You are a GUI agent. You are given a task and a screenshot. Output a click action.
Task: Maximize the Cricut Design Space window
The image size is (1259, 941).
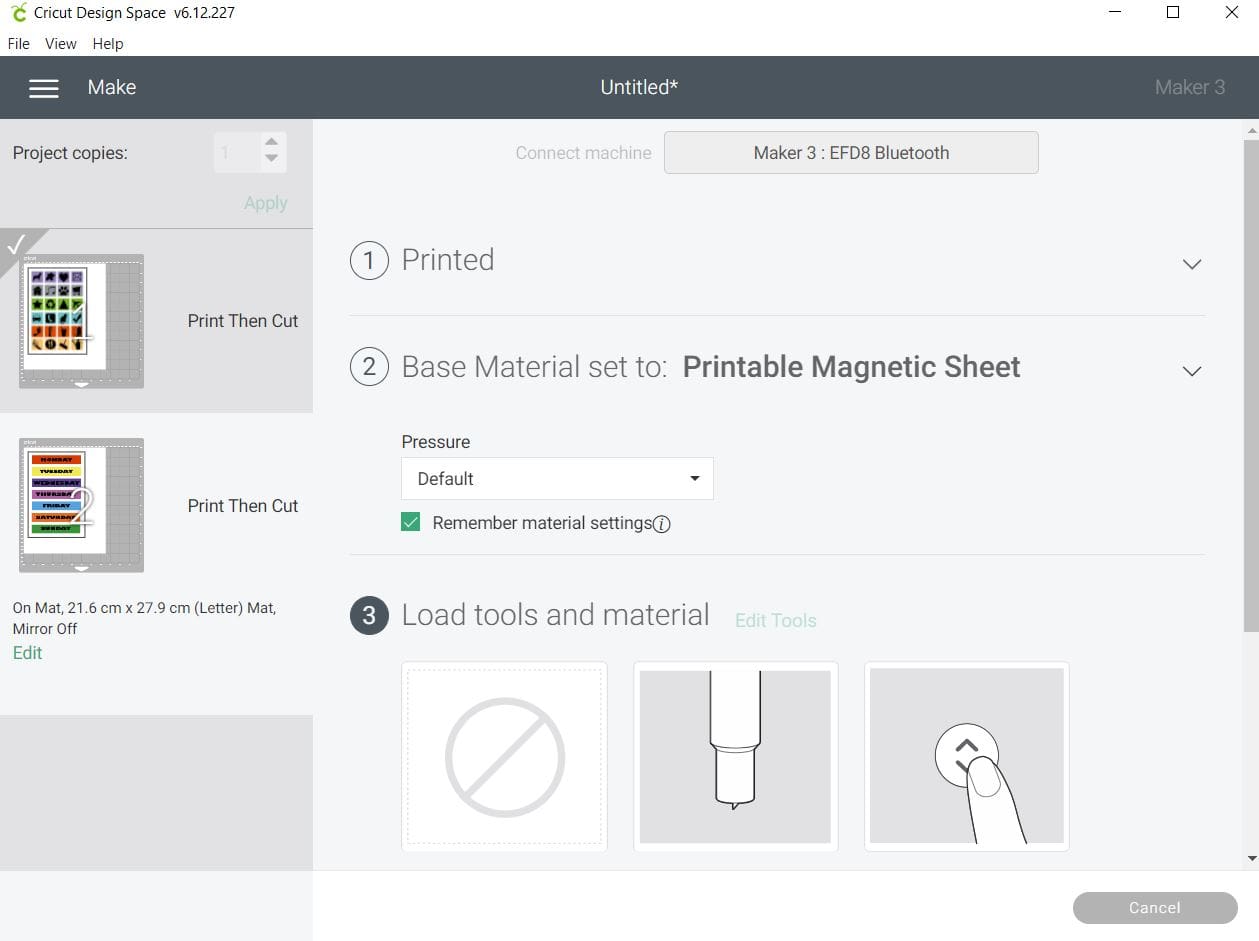pos(1173,13)
